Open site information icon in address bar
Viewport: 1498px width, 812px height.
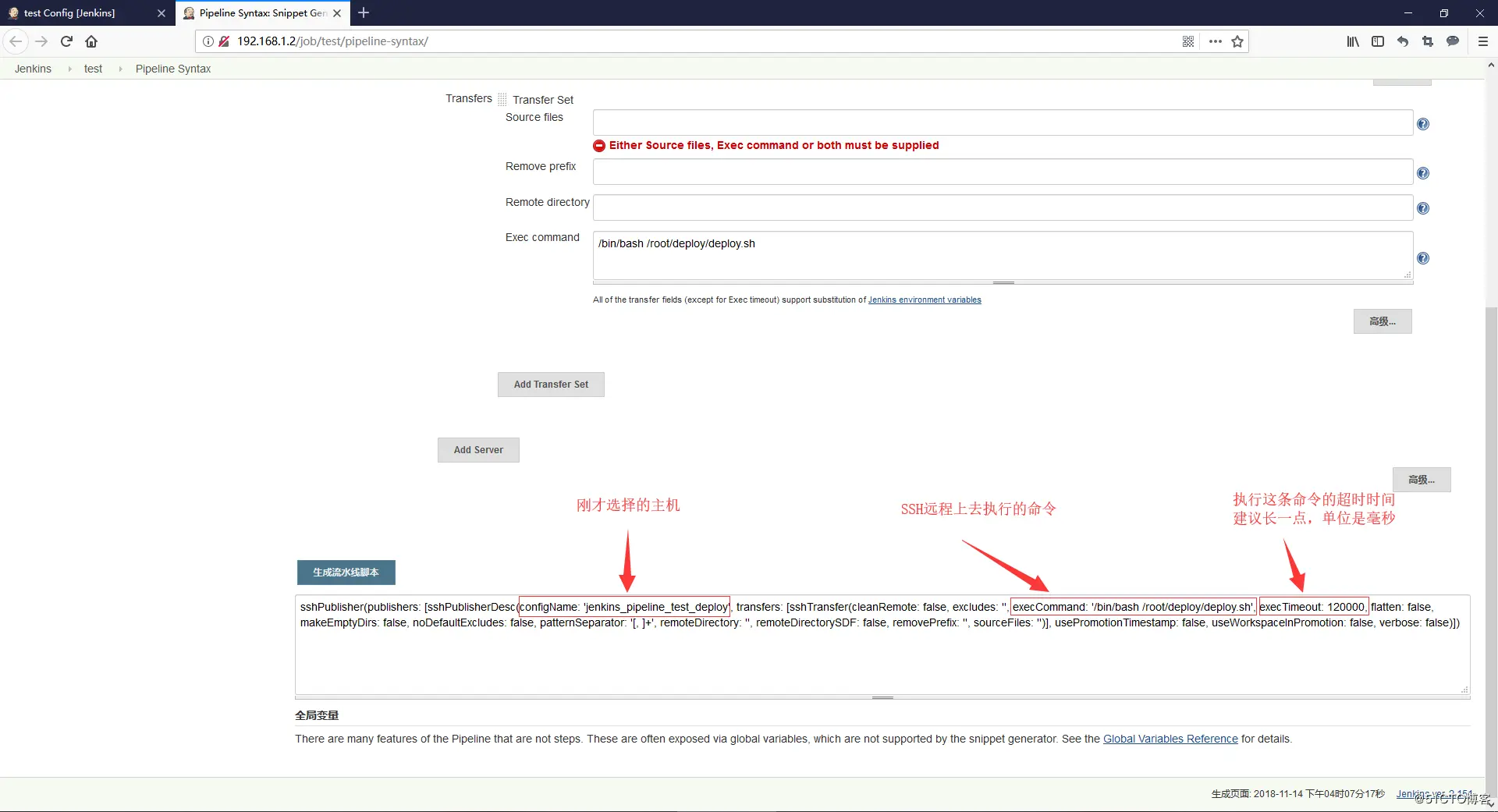tap(208, 41)
